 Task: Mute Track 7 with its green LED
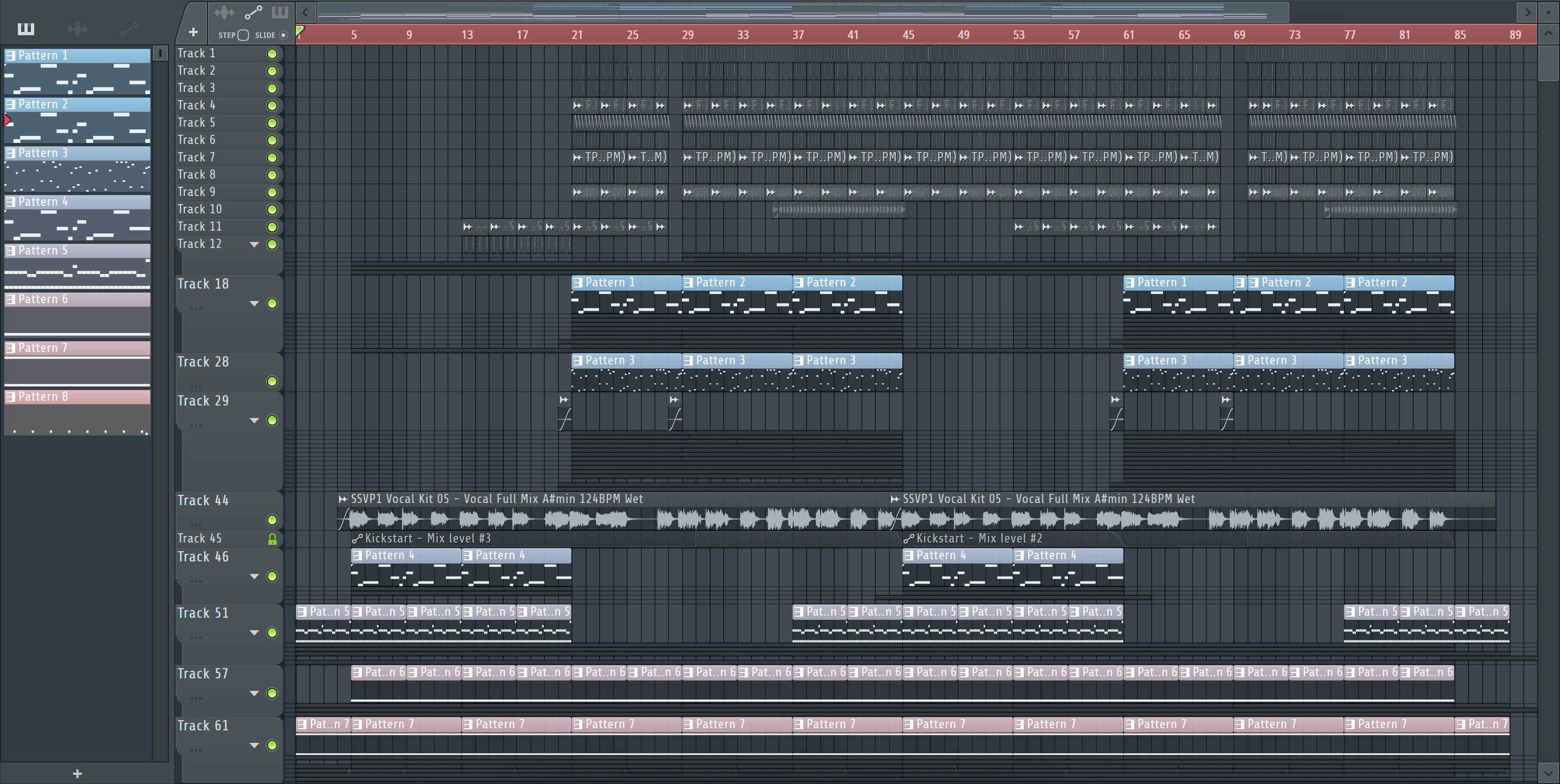(272, 158)
